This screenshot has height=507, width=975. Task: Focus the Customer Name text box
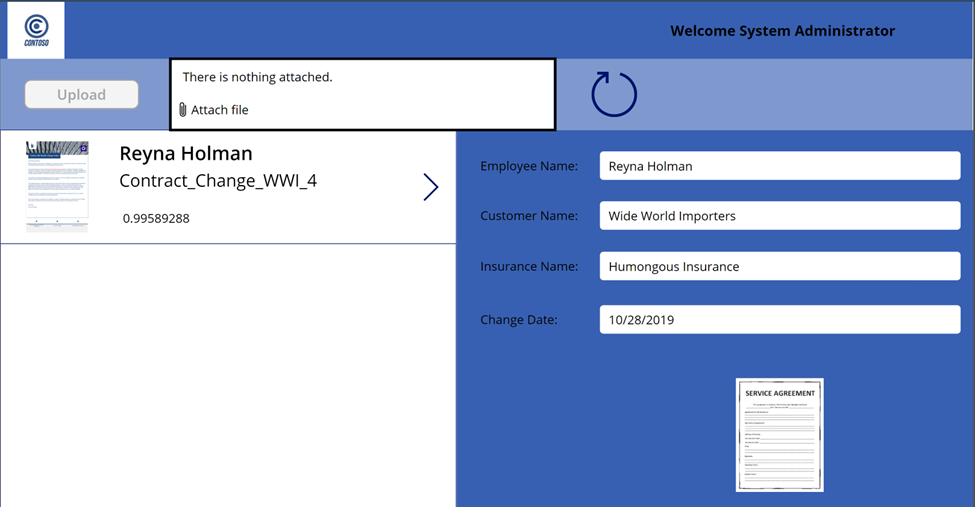point(779,216)
